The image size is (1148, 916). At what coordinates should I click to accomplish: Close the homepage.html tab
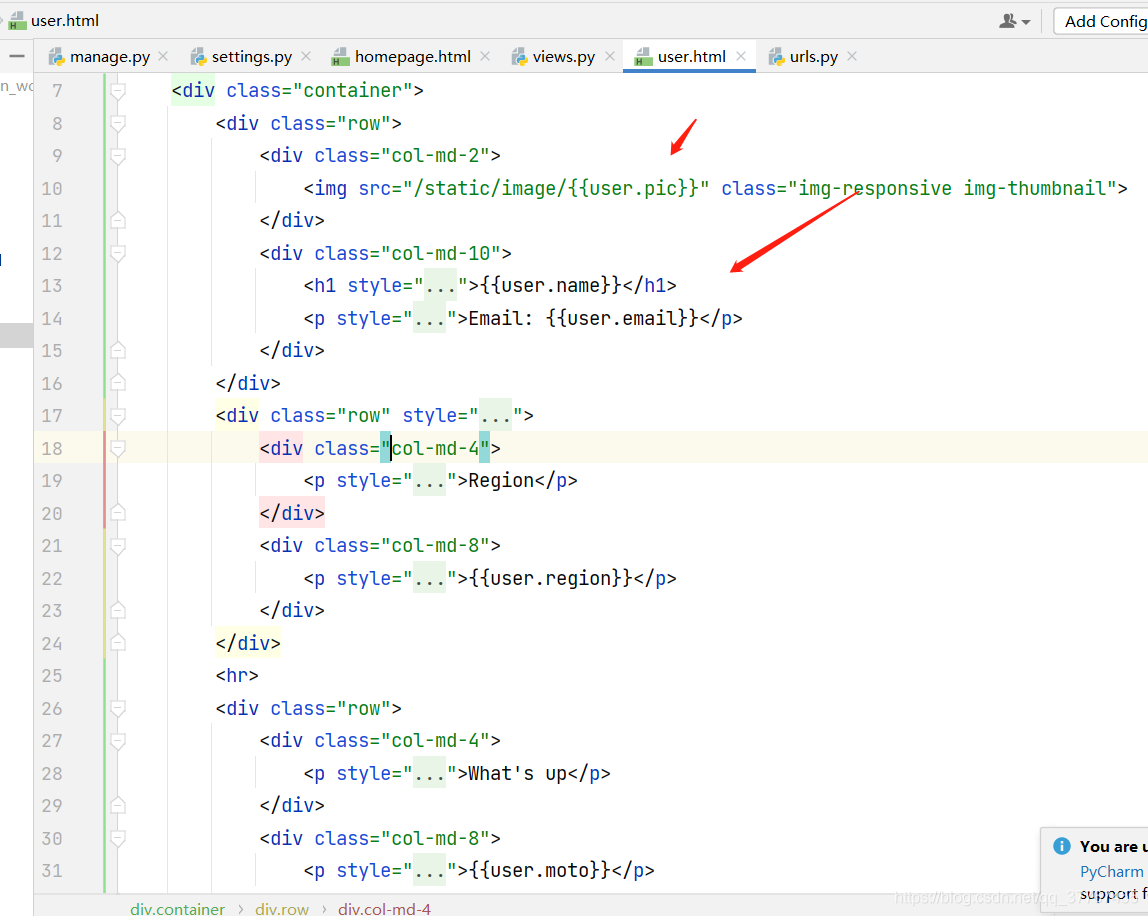coord(485,56)
